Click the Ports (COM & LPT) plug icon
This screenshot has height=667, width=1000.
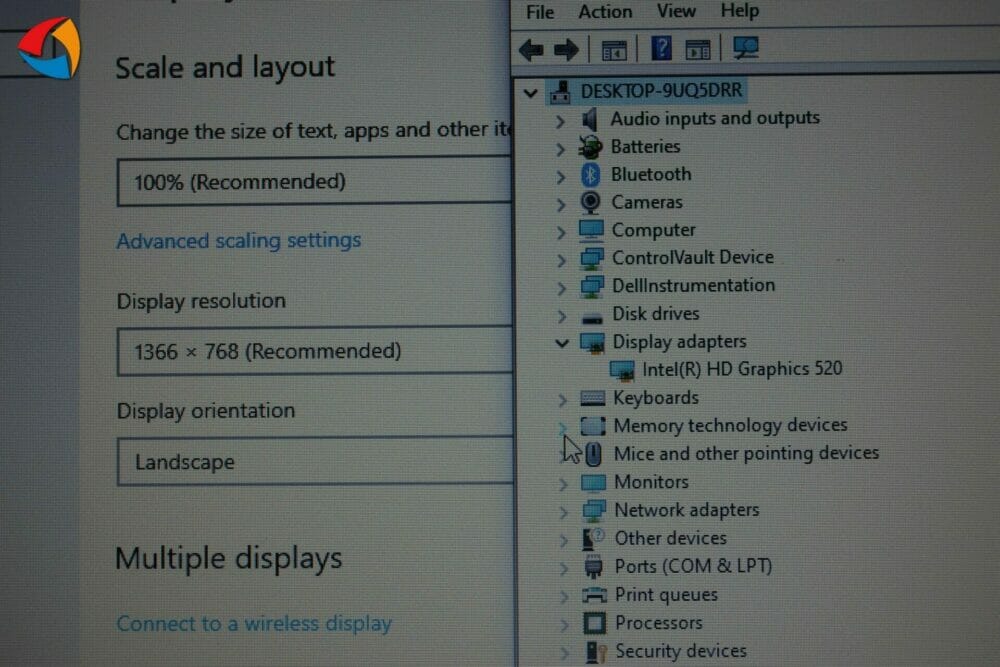click(x=594, y=566)
